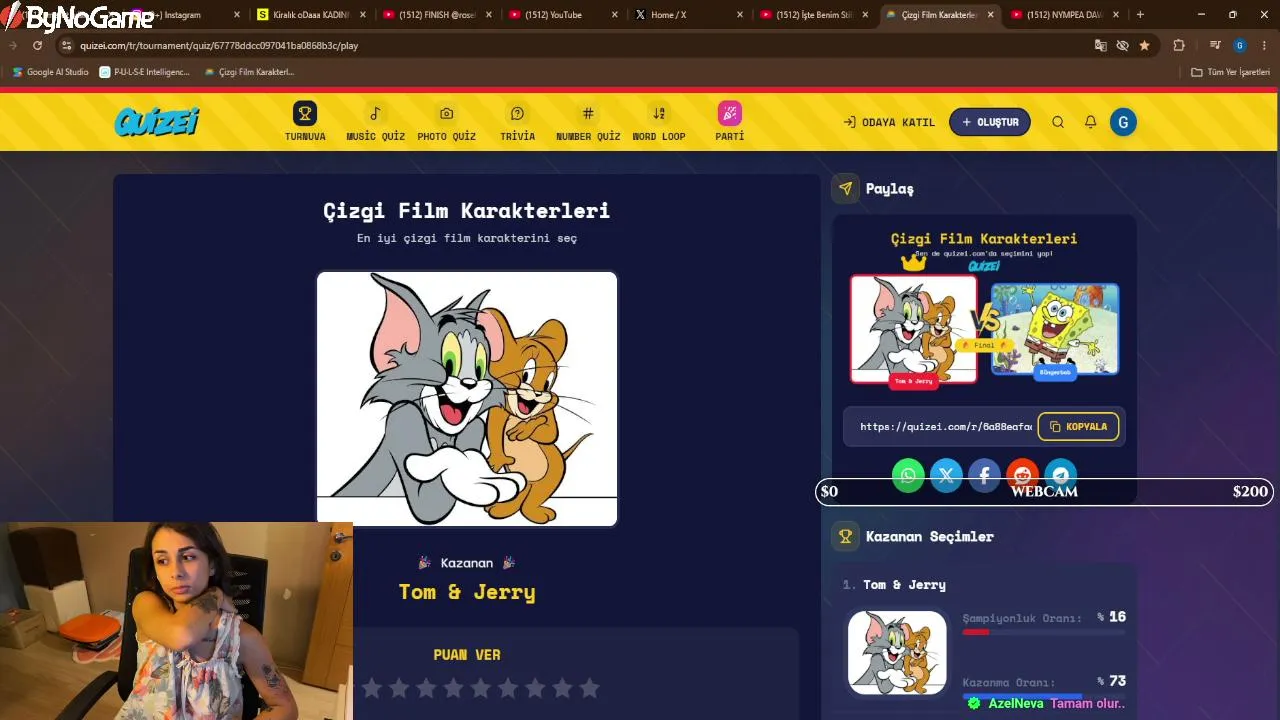Screen dimensions: 1280x720
Task: Go to the Trivia section
Action: point(517,122)
